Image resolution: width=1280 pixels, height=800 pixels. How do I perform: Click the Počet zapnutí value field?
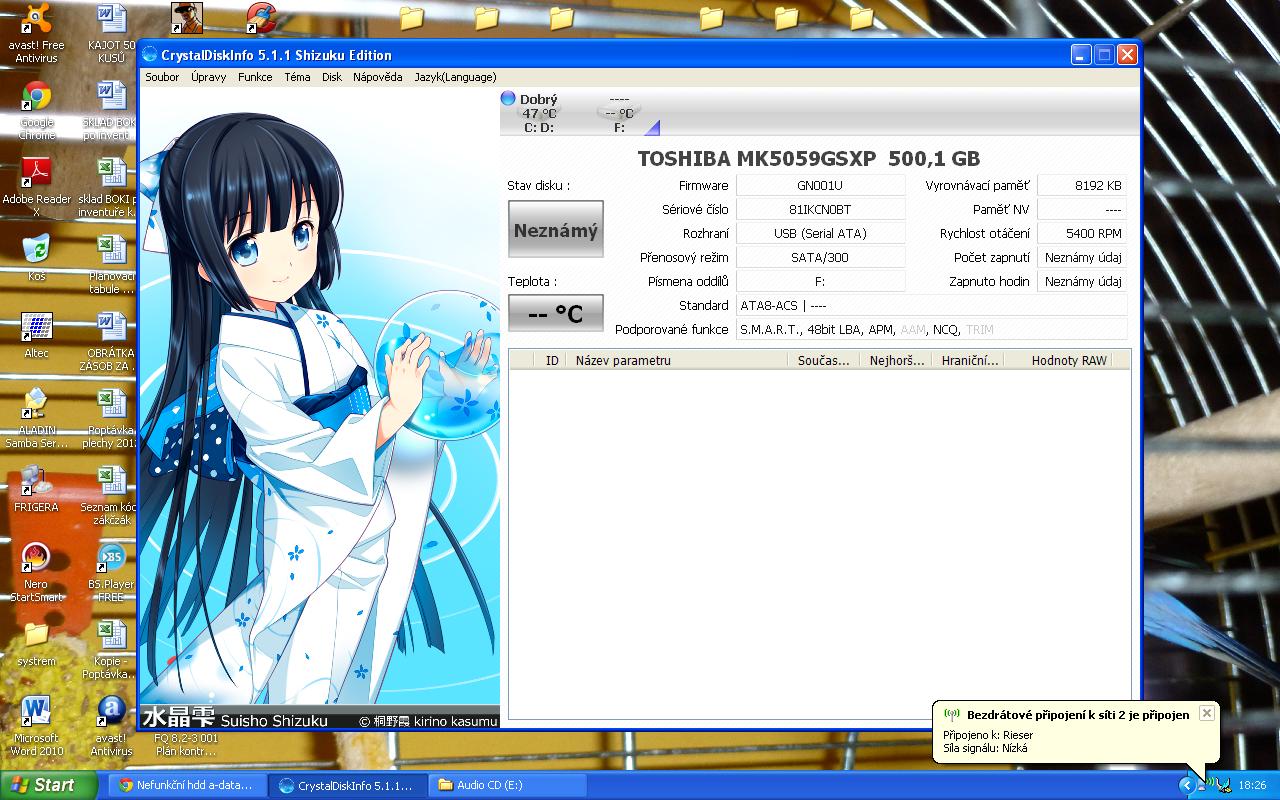tap(1083, 257)
